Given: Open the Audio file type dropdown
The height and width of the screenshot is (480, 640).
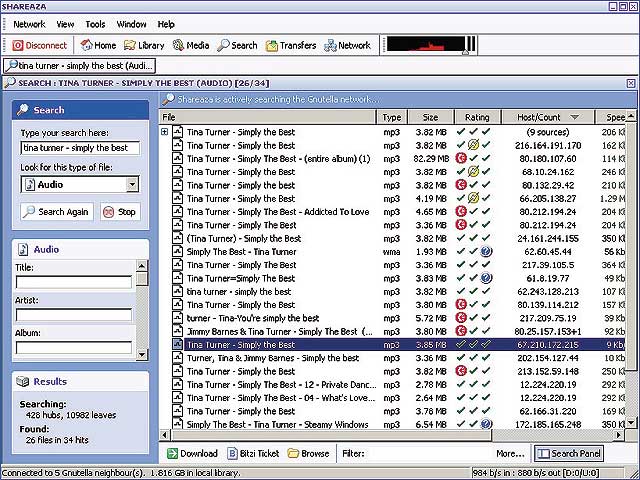Looking at the screenshot, I should [132, 184].
